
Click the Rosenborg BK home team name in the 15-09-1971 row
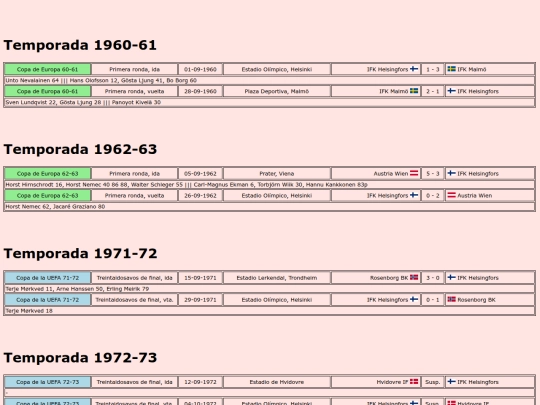point(389,278)
